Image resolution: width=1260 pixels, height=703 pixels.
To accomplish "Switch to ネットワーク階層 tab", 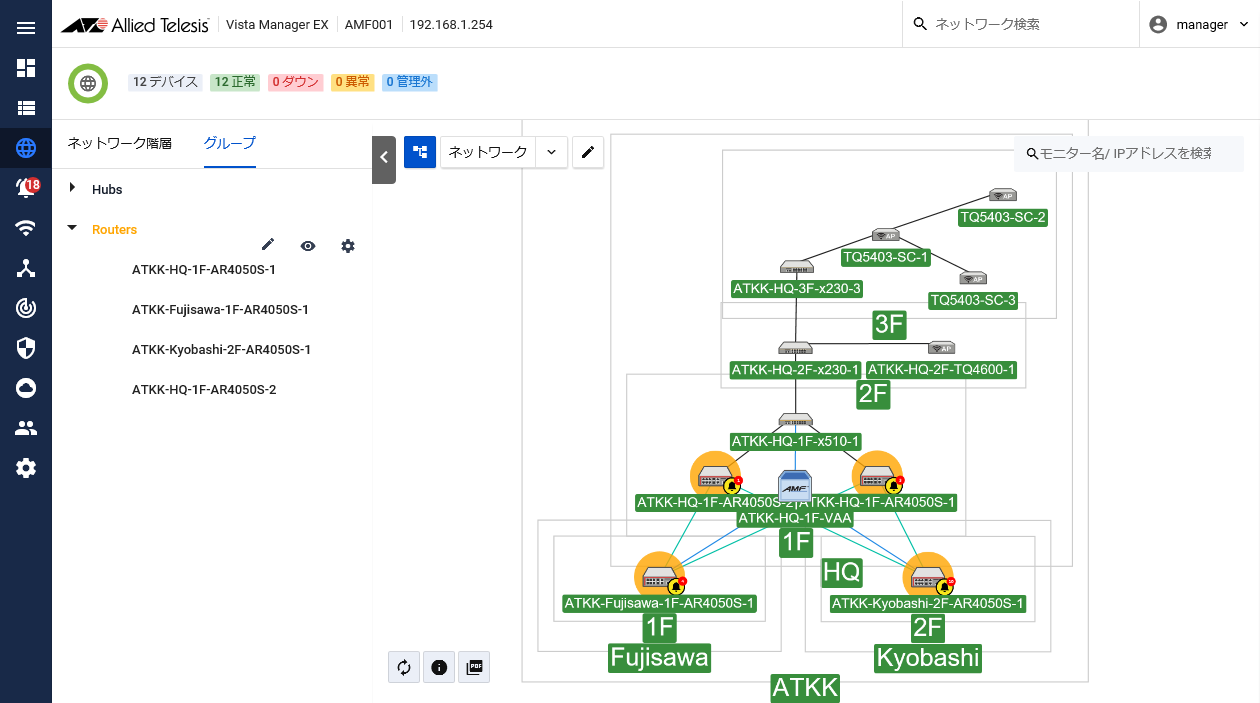I will 120,143.
